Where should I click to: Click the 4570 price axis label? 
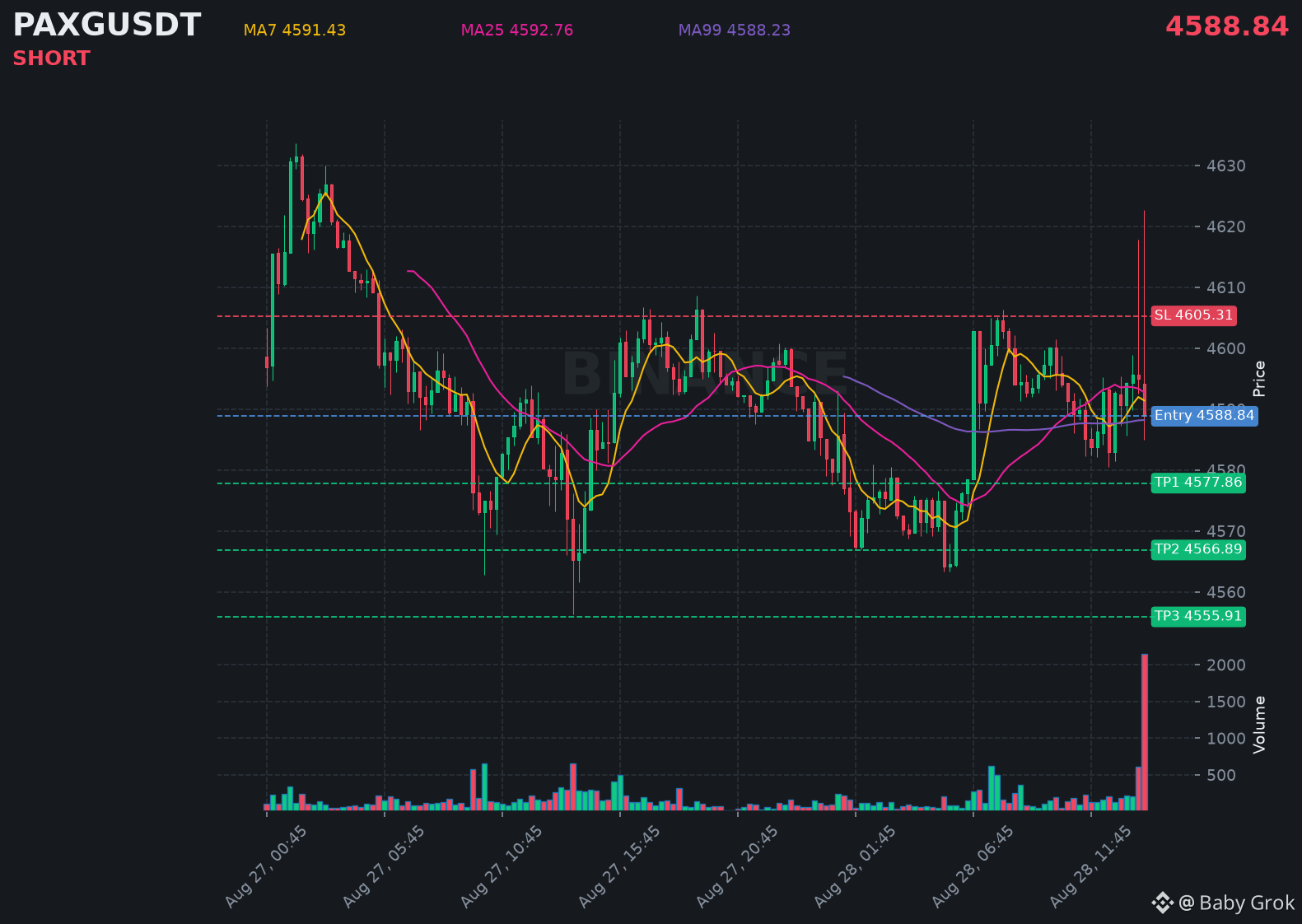click(1225, 531)
